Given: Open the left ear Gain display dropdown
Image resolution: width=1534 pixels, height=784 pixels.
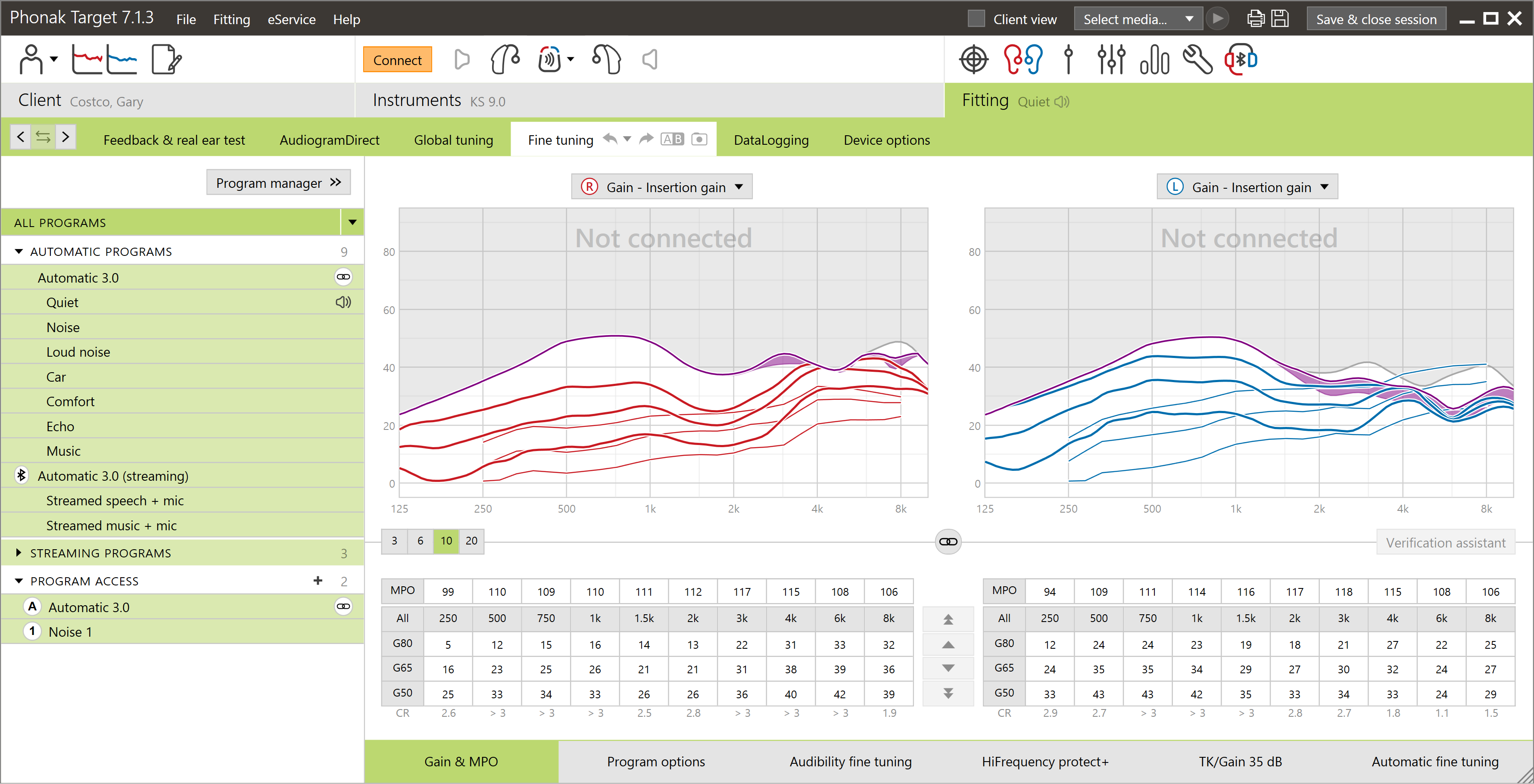Looking at the screenshot, I should point(1247,187).
